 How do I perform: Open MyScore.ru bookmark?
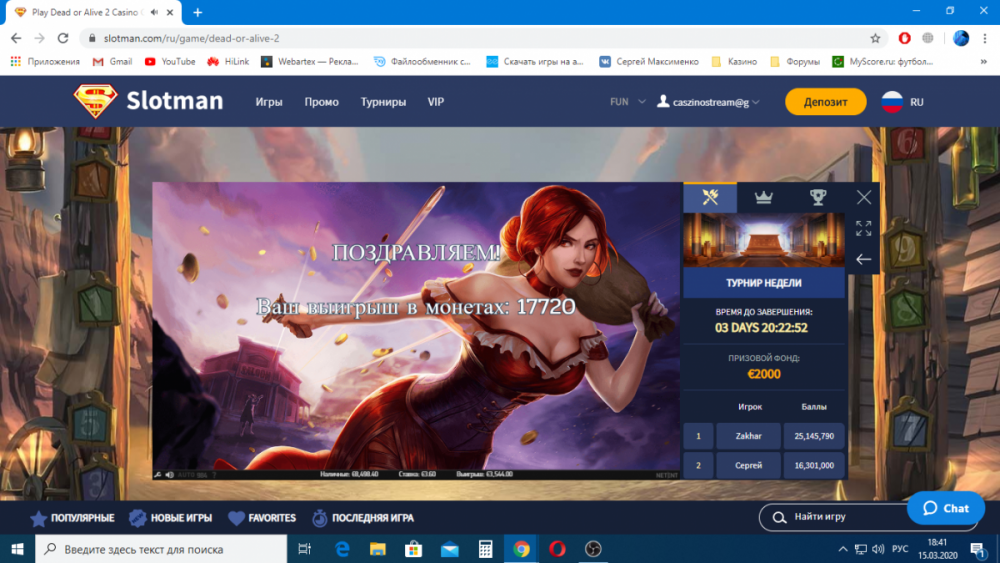point(883,61)
